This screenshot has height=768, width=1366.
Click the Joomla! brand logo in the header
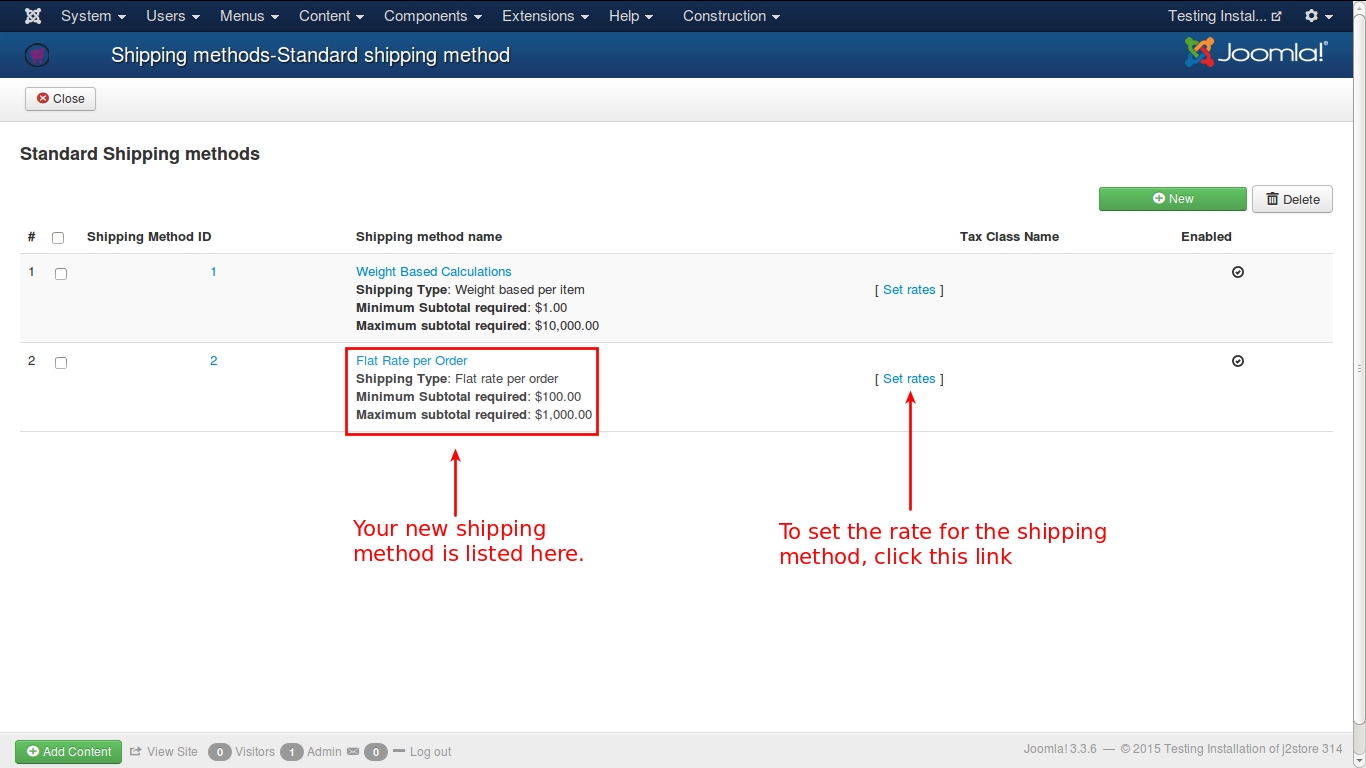coord(1256,53)
